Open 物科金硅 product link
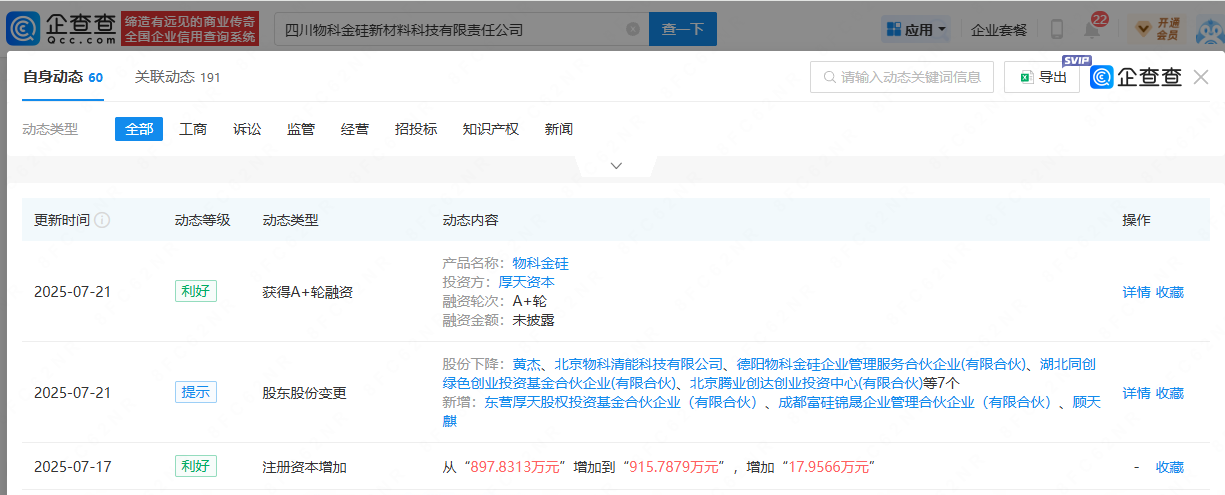 point(541,264)
